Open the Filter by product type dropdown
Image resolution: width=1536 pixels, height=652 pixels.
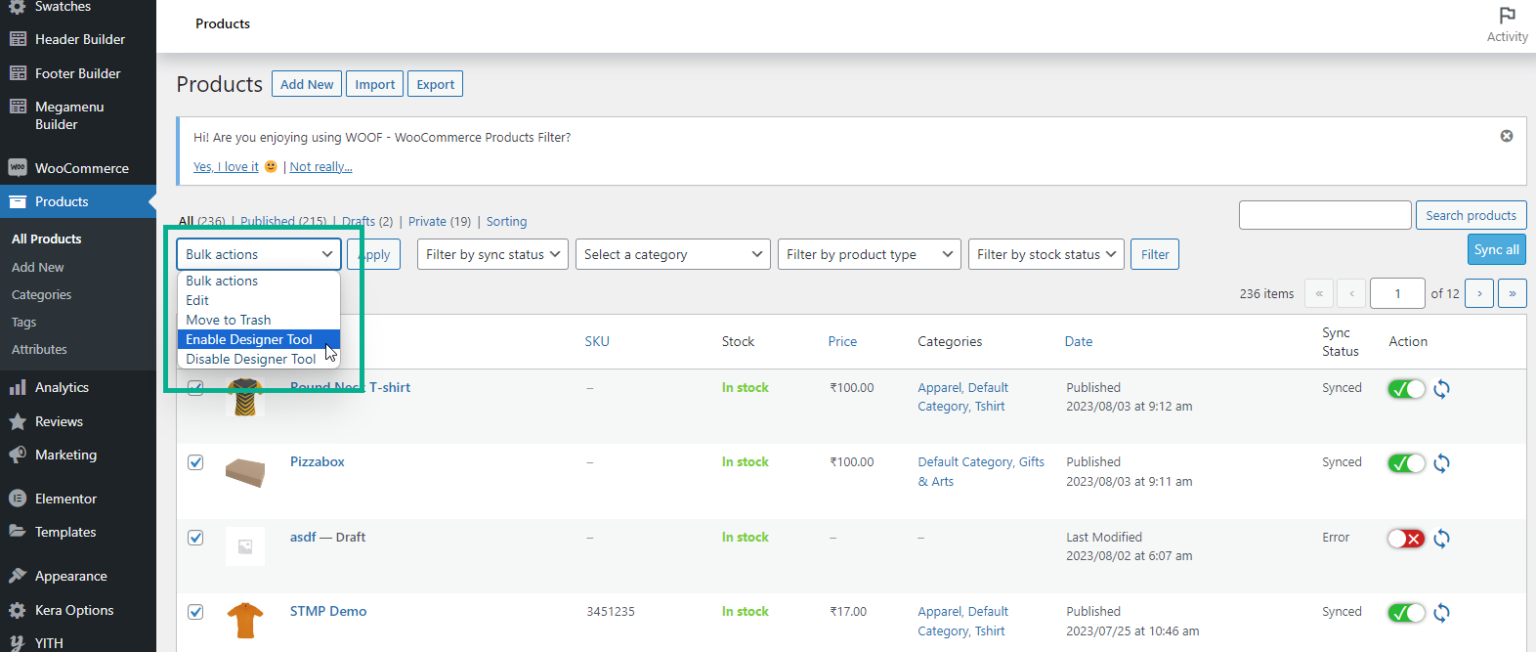pos(869,254)
